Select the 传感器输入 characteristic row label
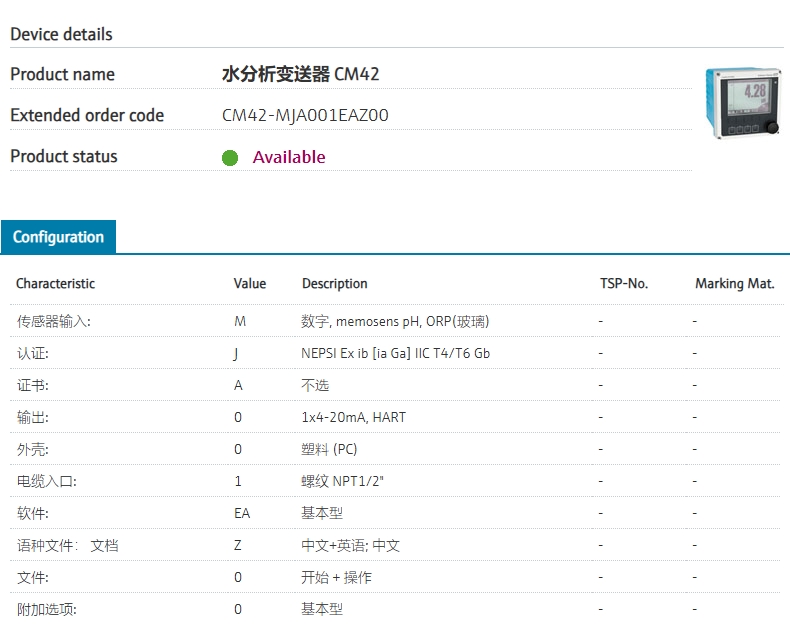 click(x=54, y=321)
